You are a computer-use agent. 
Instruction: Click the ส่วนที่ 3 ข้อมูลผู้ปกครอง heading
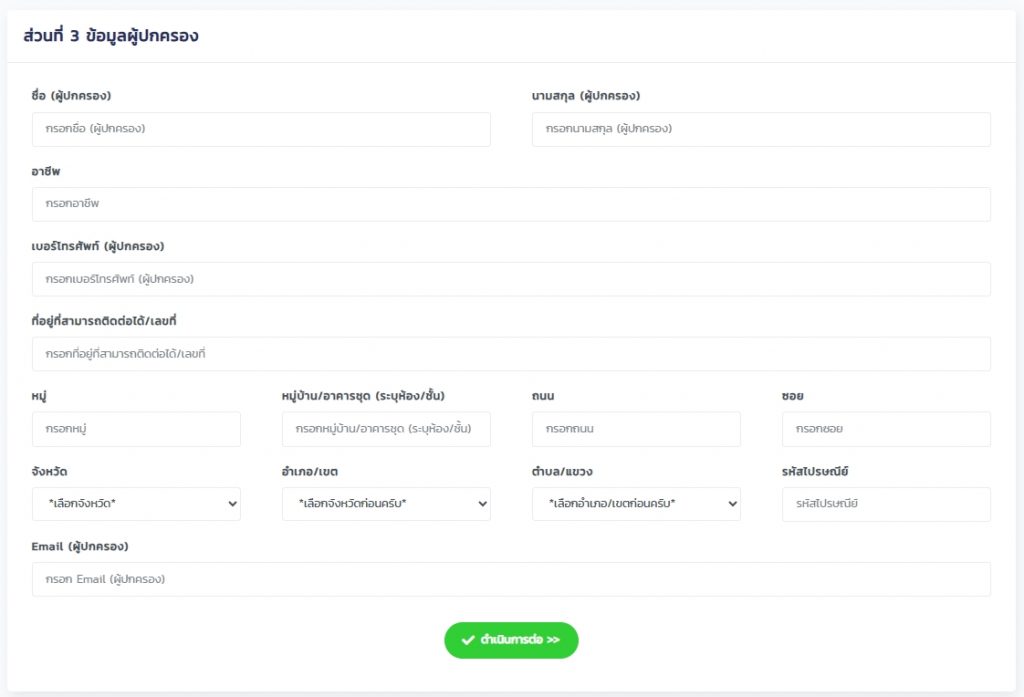[x=111, y=36]
